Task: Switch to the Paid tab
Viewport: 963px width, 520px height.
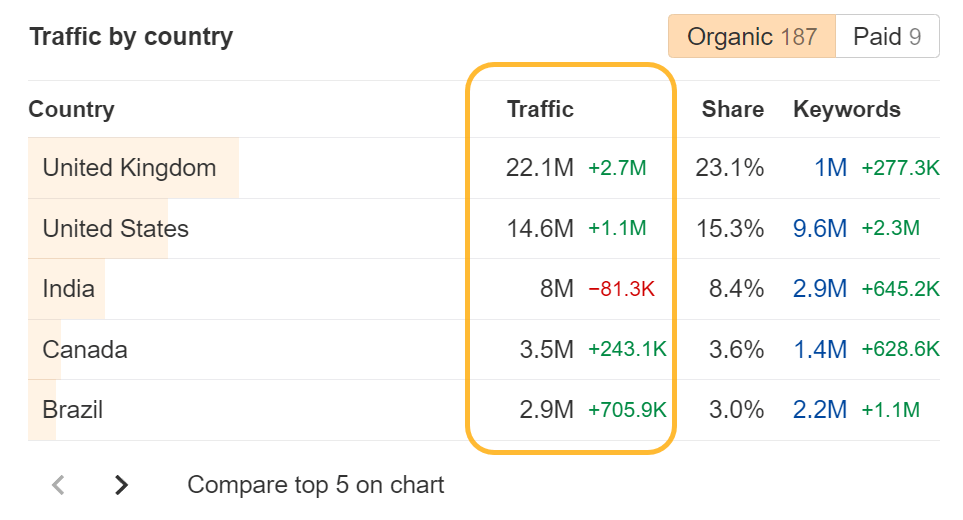Action: (x=886, y=37)
